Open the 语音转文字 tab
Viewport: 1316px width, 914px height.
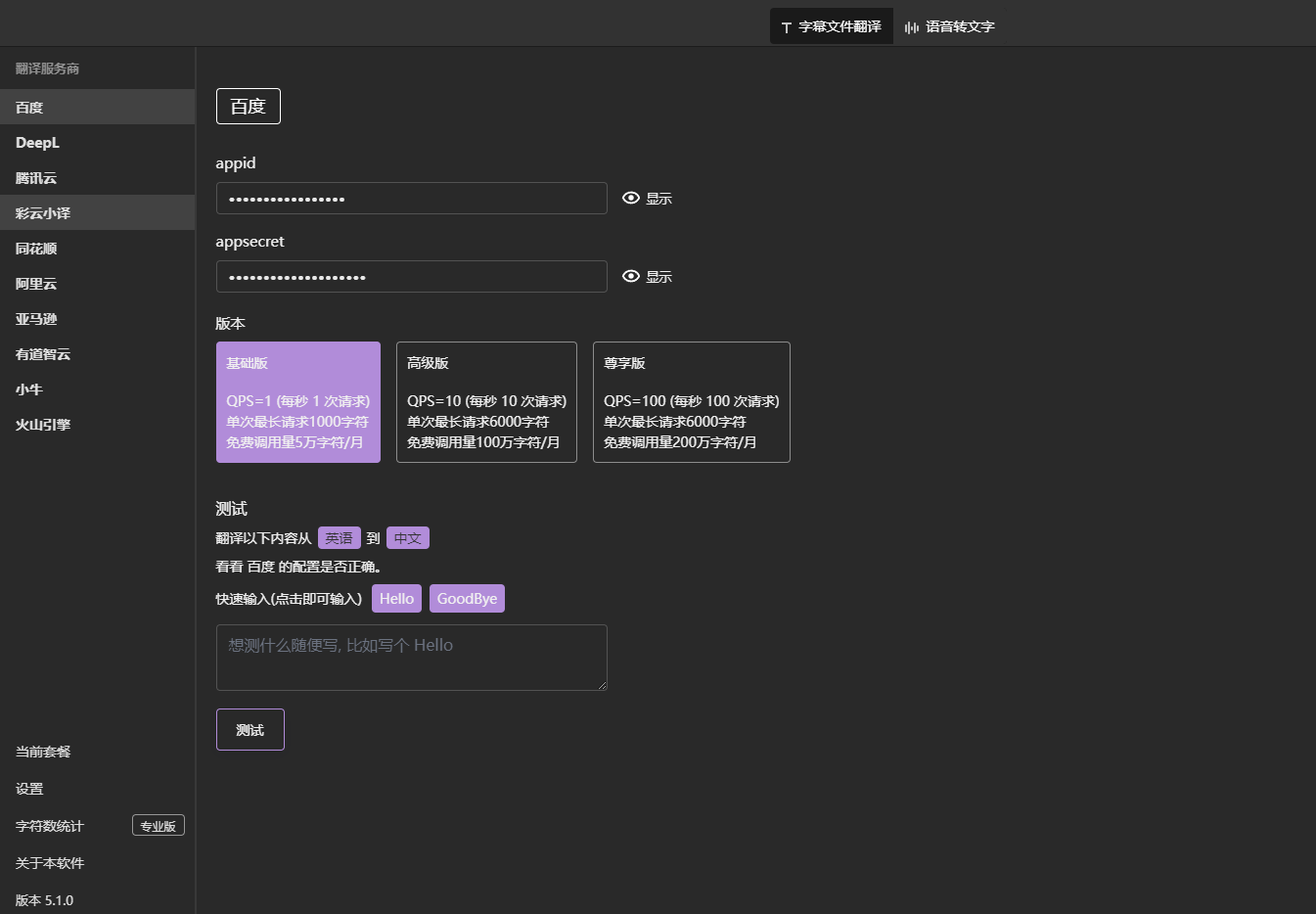click(950, 26)
